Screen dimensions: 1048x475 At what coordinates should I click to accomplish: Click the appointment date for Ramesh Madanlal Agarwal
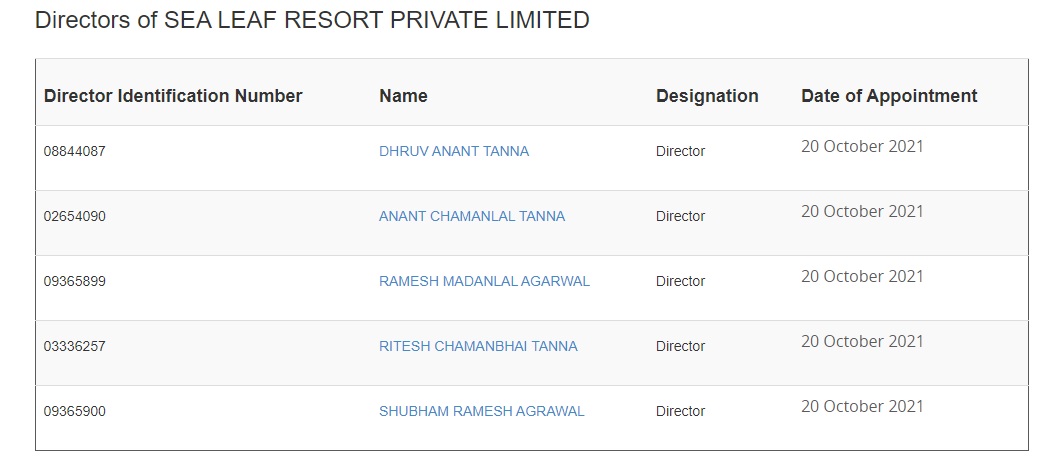coord(862,277)
